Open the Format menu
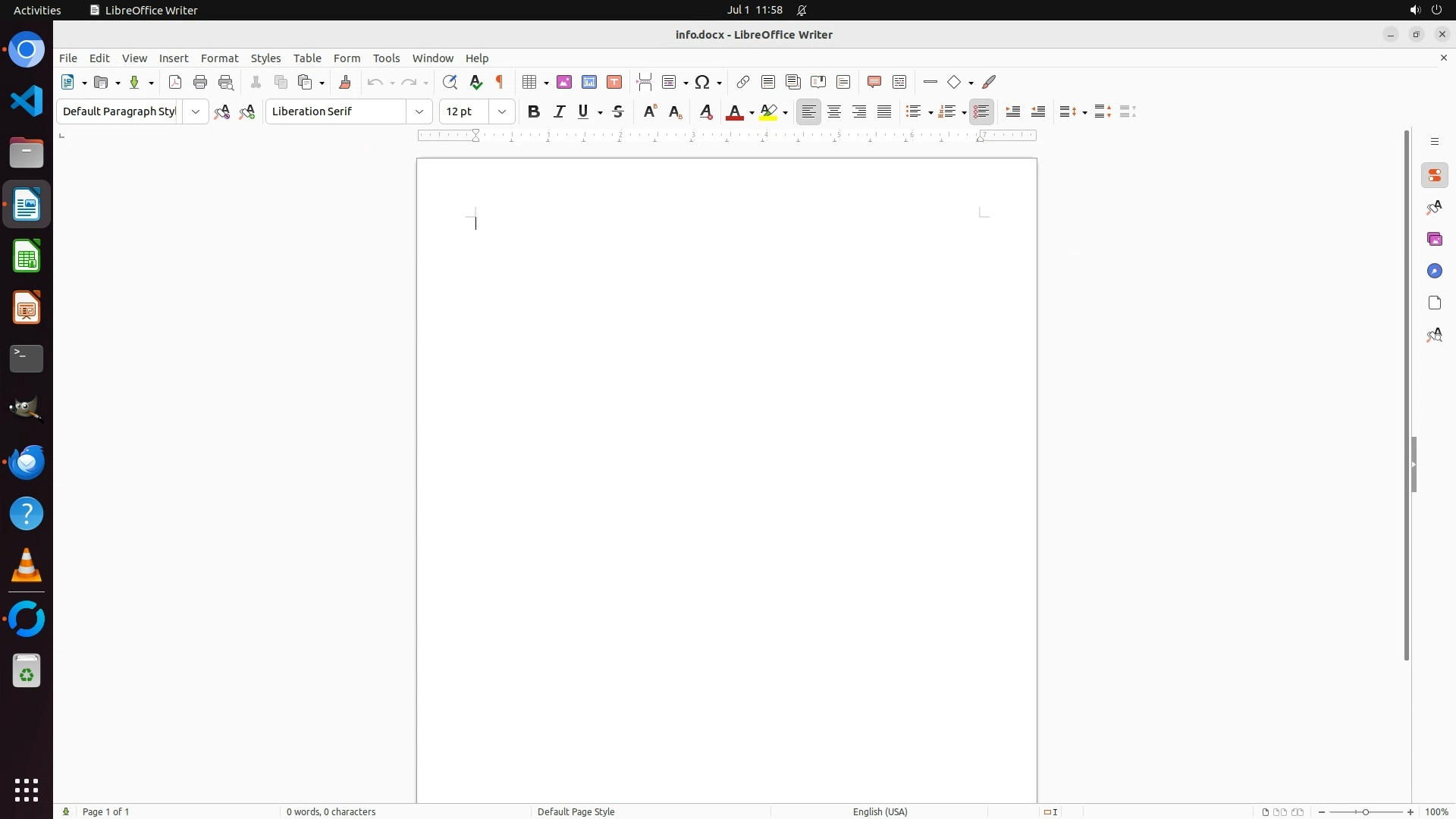This screenshot has width=1456, height=819. pos(219,58)
